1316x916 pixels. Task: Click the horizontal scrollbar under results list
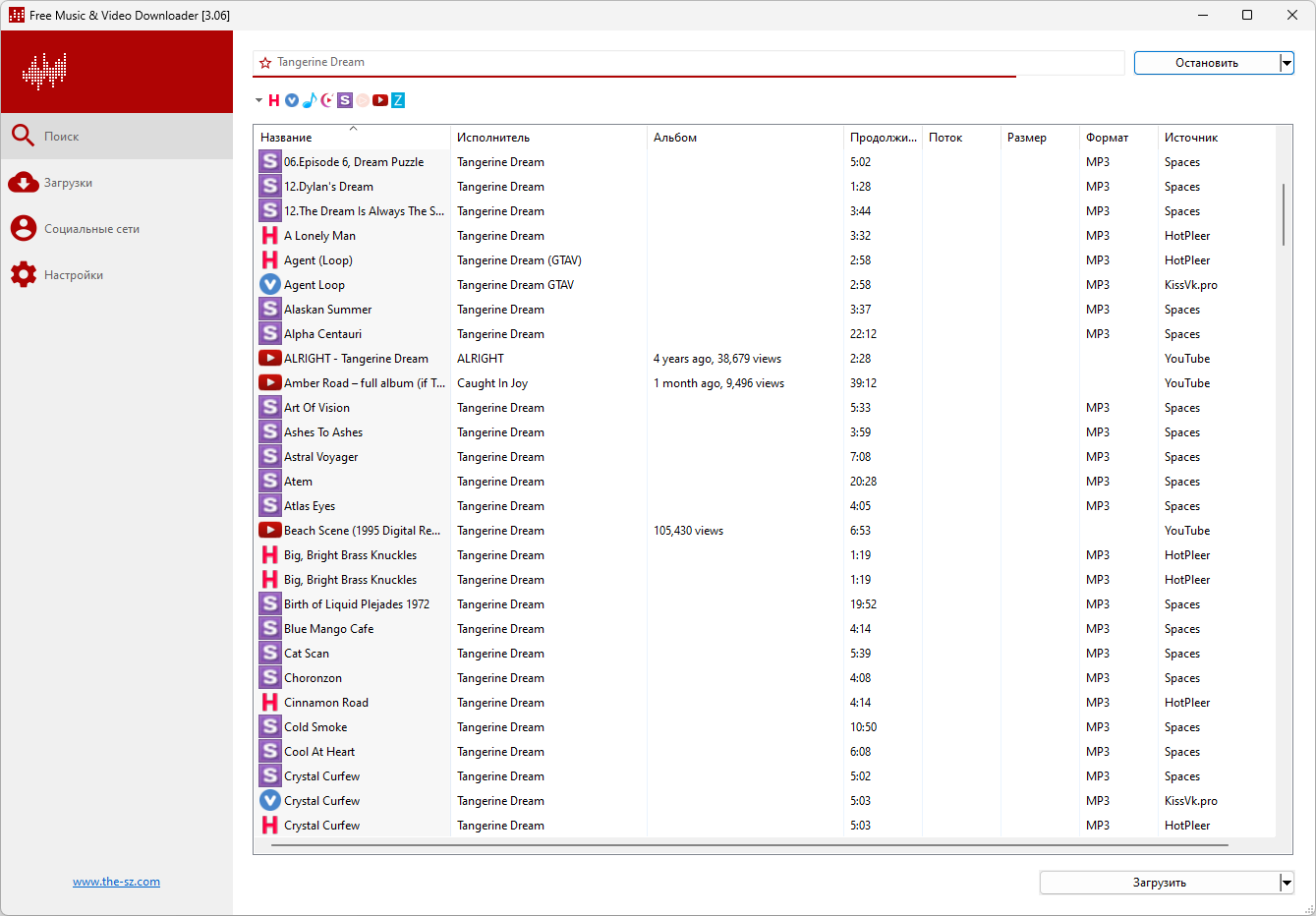[x=743, y=845]
